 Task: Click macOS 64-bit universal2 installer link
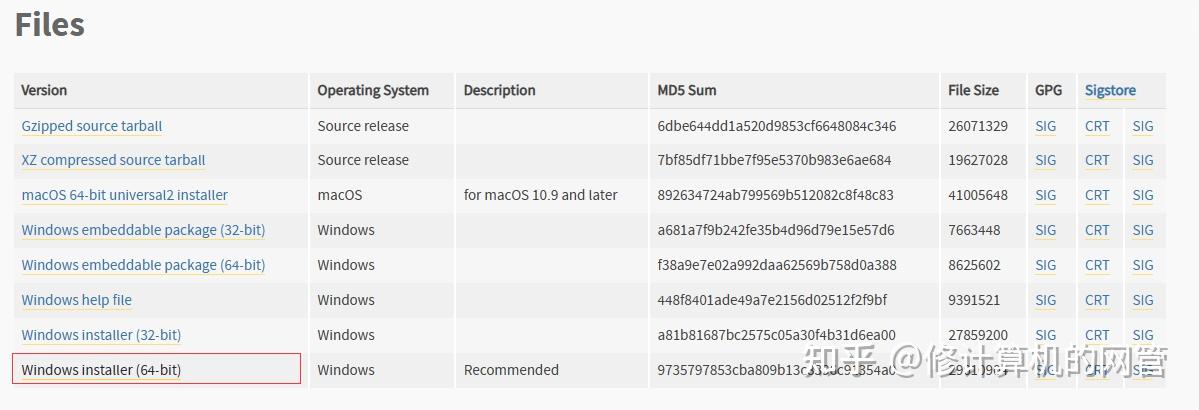pos(124,195)
